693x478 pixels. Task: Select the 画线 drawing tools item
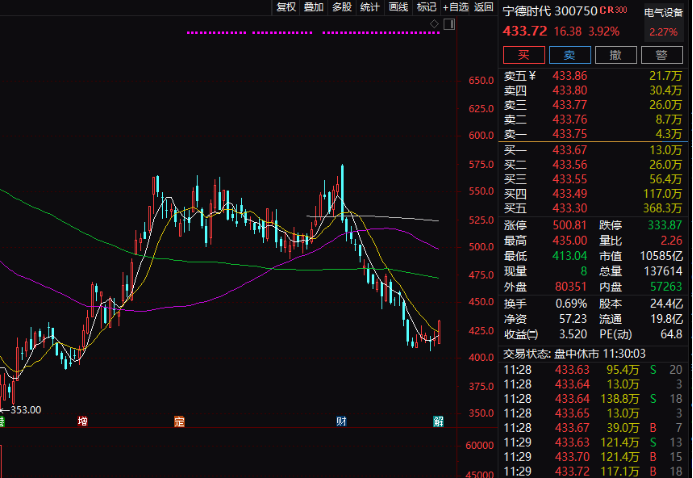point(398,7)
